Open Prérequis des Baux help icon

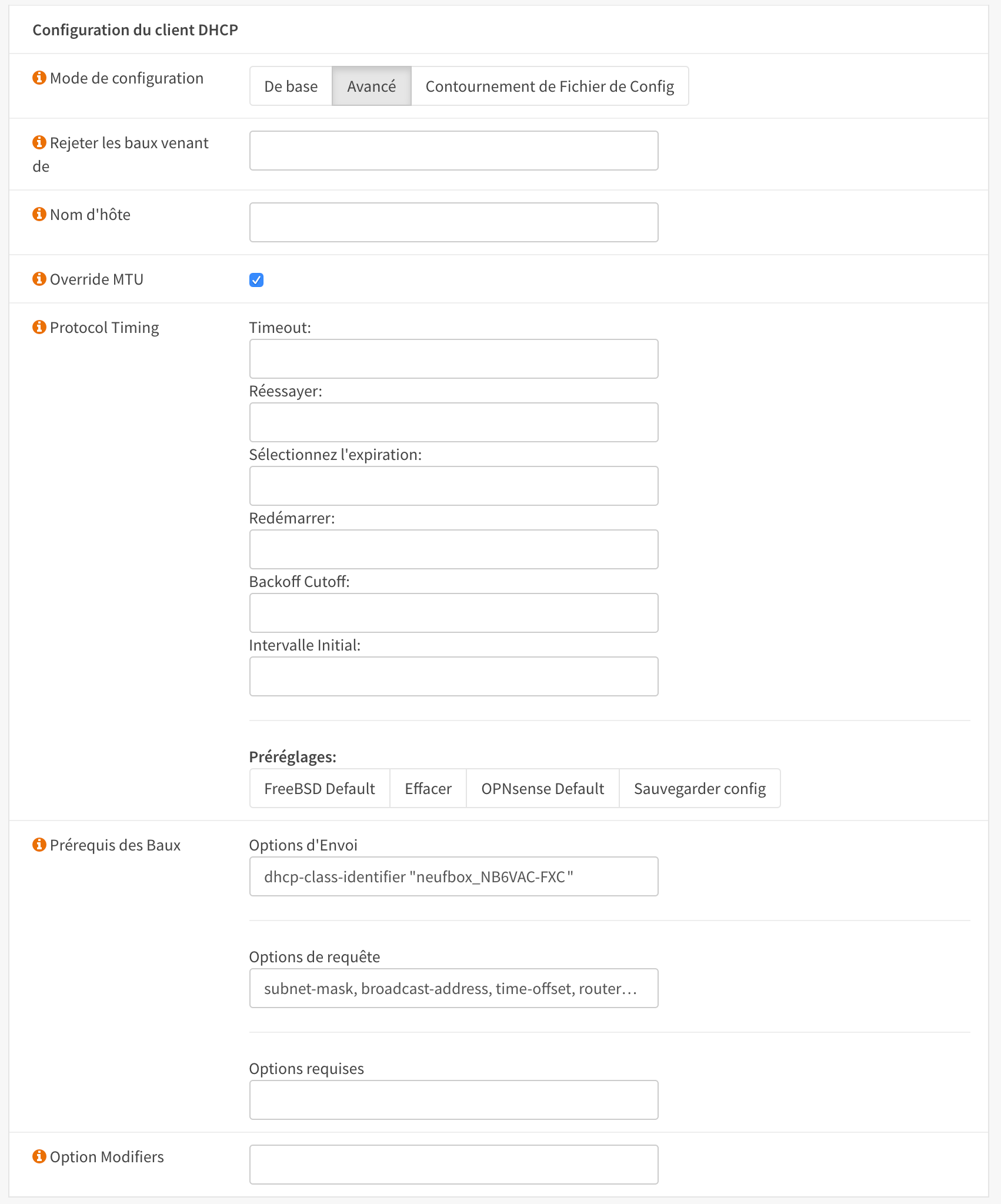pyautogui.click(x=39, y=845)
